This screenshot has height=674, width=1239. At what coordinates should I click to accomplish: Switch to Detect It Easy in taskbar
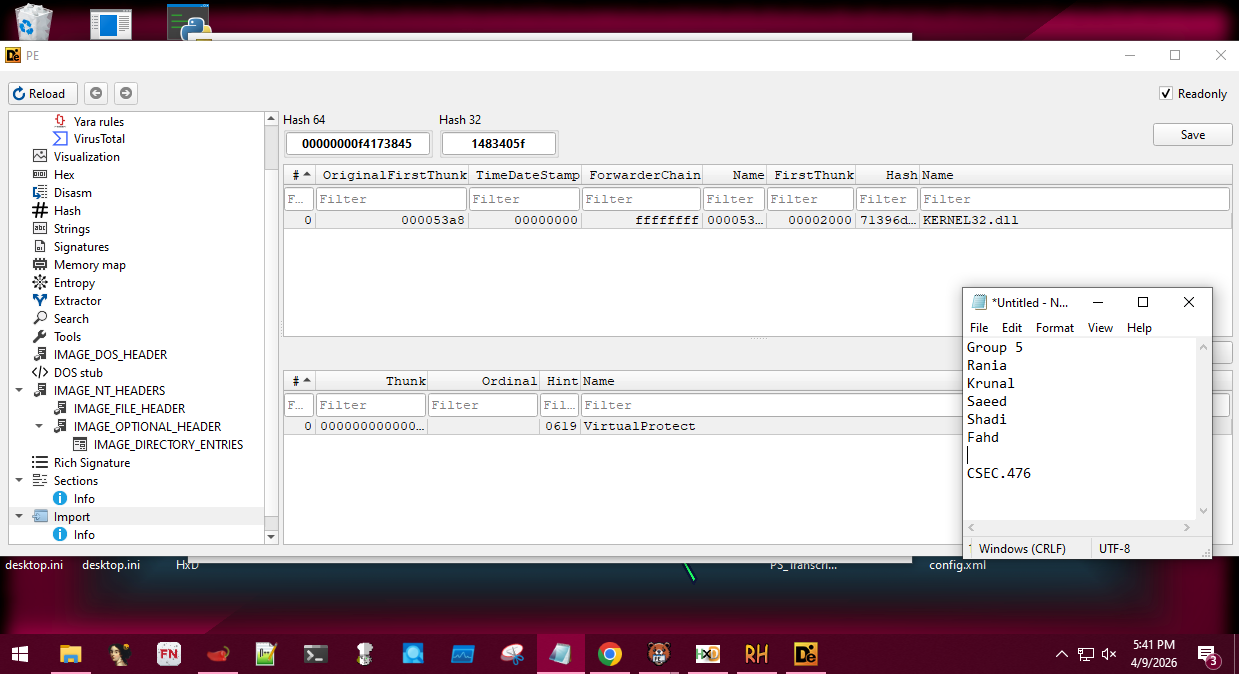(x=805, y=654)
